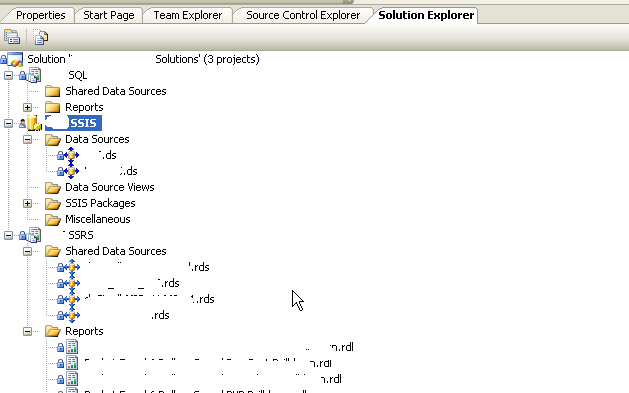Click first .ds data source icon
Viewport: 629px width, 393px height.
(x=71, y=155)
